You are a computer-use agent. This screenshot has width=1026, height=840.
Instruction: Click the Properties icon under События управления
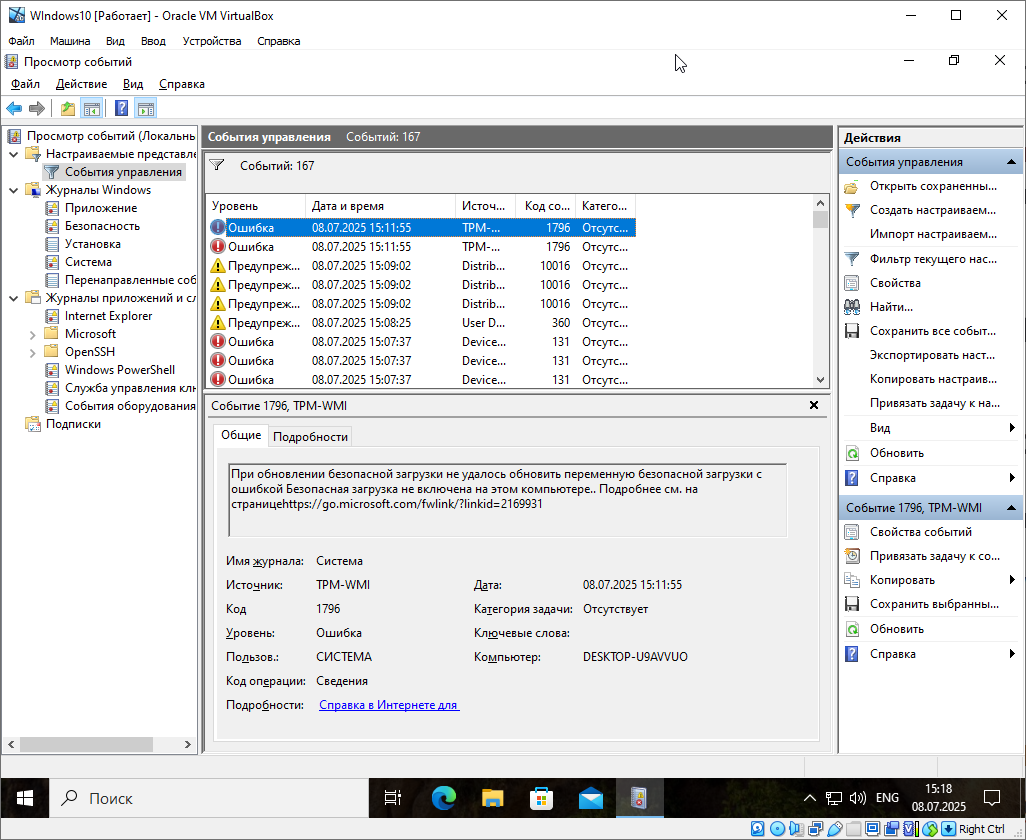(851, 283)
